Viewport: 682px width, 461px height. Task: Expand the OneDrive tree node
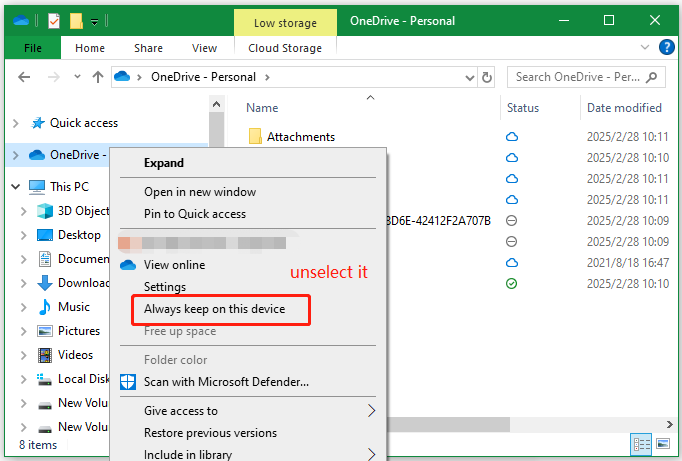(16, 155)
